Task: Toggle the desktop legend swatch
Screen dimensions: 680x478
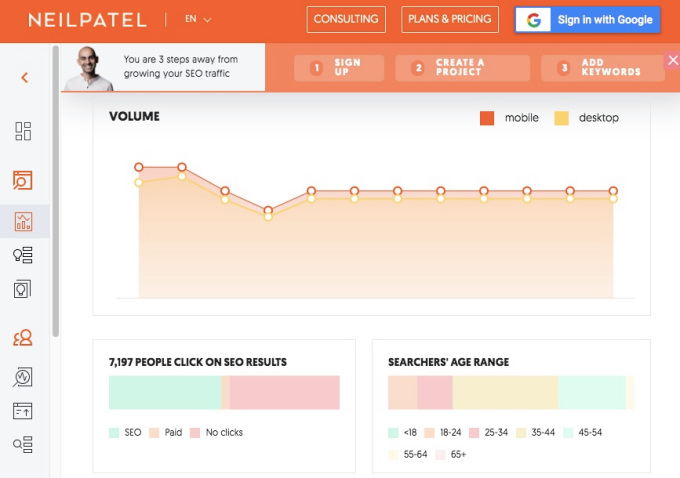Action: (561, 118)
